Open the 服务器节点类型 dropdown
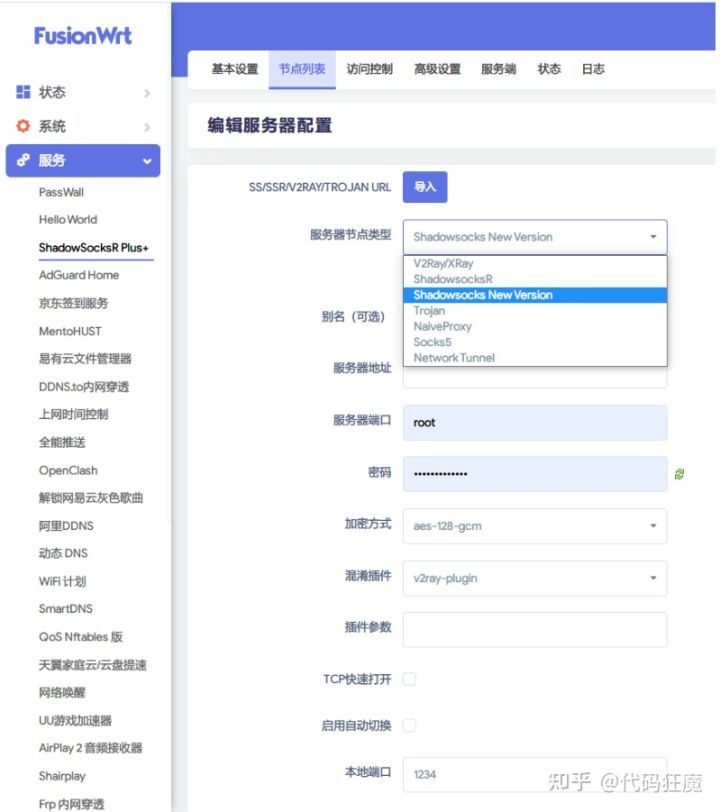This screenshot has height=812, width=720. point(535,237)
